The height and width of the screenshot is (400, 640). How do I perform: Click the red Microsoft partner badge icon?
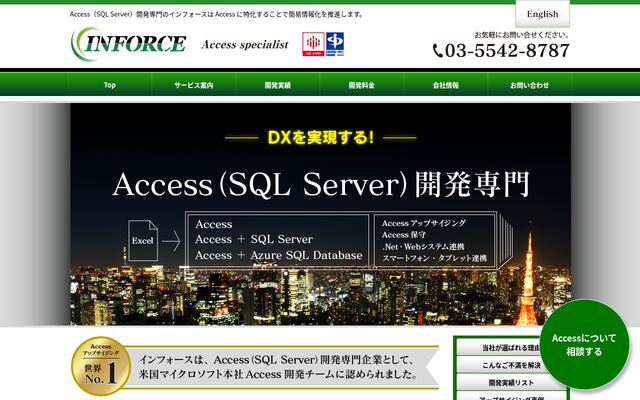point(313,44)
